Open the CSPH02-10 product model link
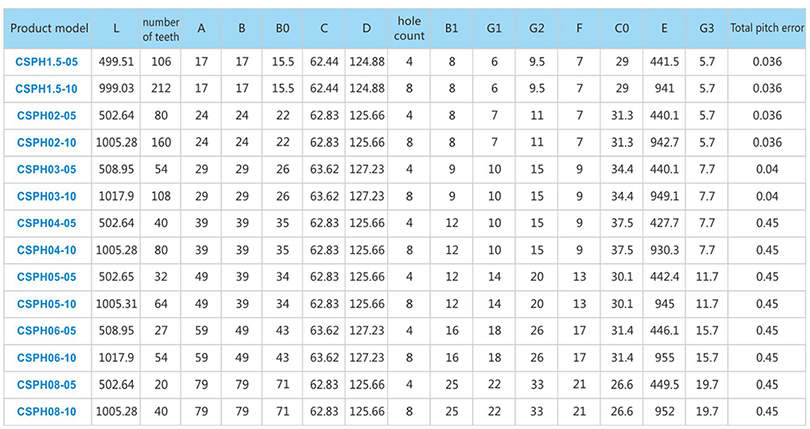Image resolution: width=810 pixels, height=429 pixels. (x=46, y=143)
